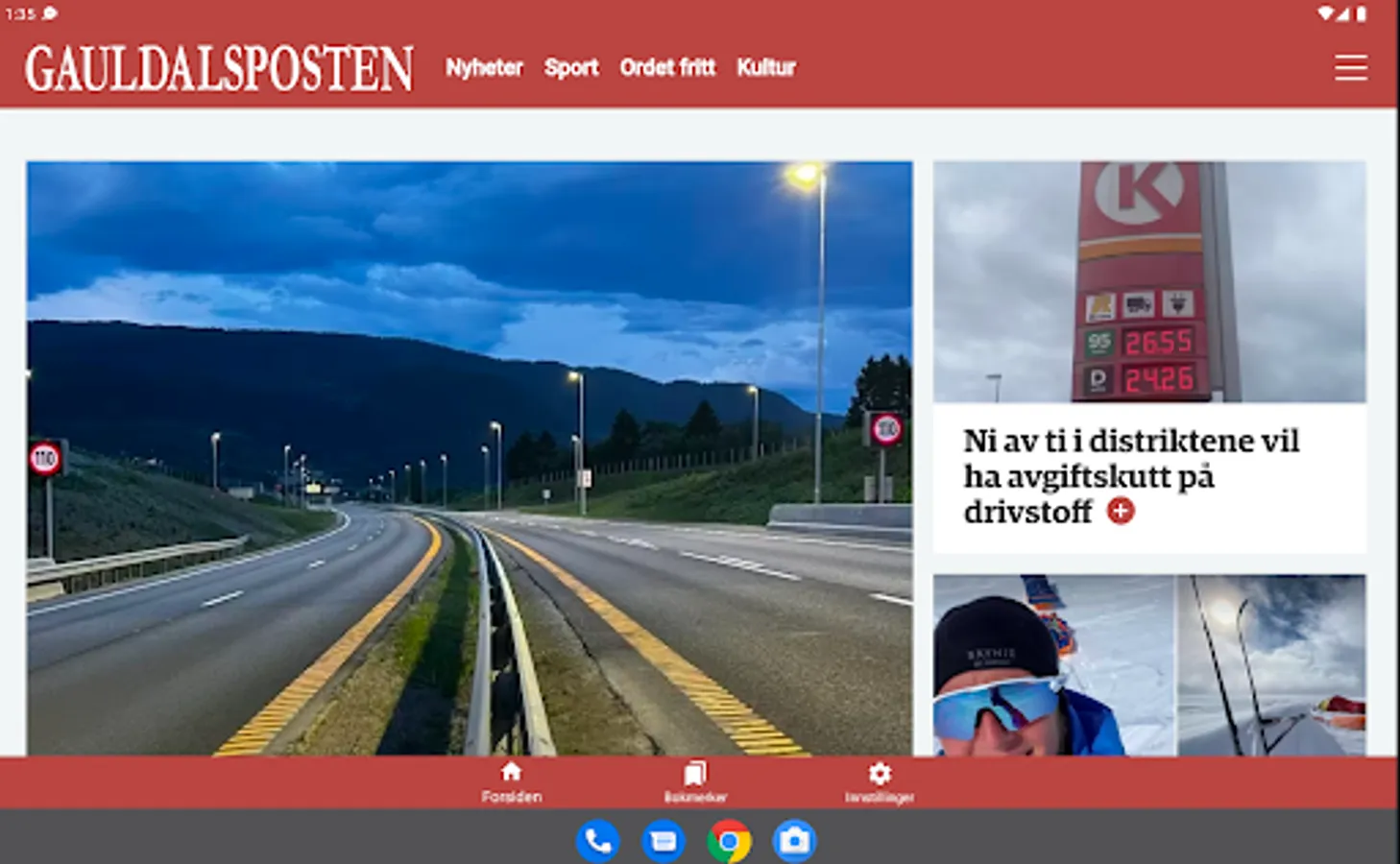Go to the Sport section
The image size is (1400, 864).
571,67
